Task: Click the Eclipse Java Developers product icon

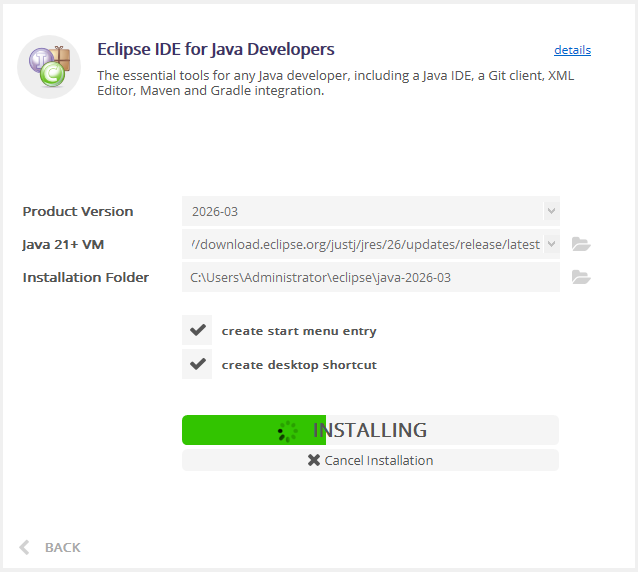Action: tap(49, 67)
